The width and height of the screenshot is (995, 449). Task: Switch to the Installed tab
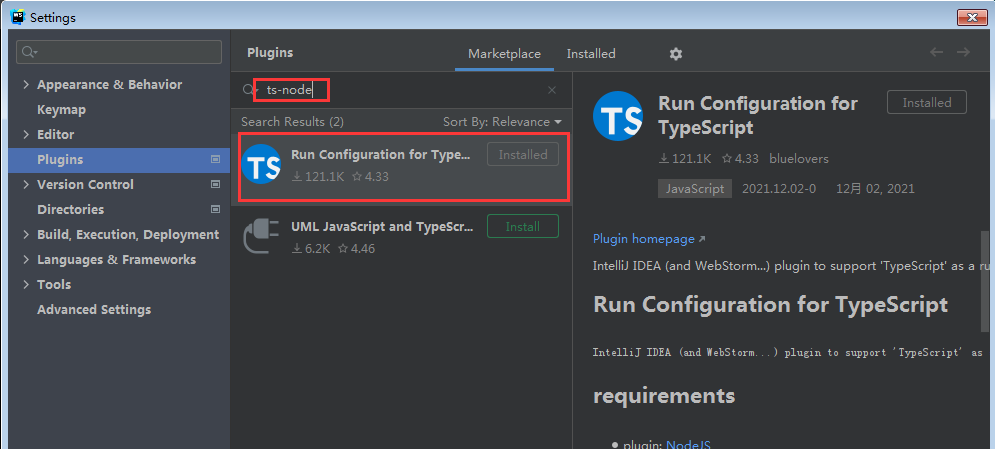[591, 54]
